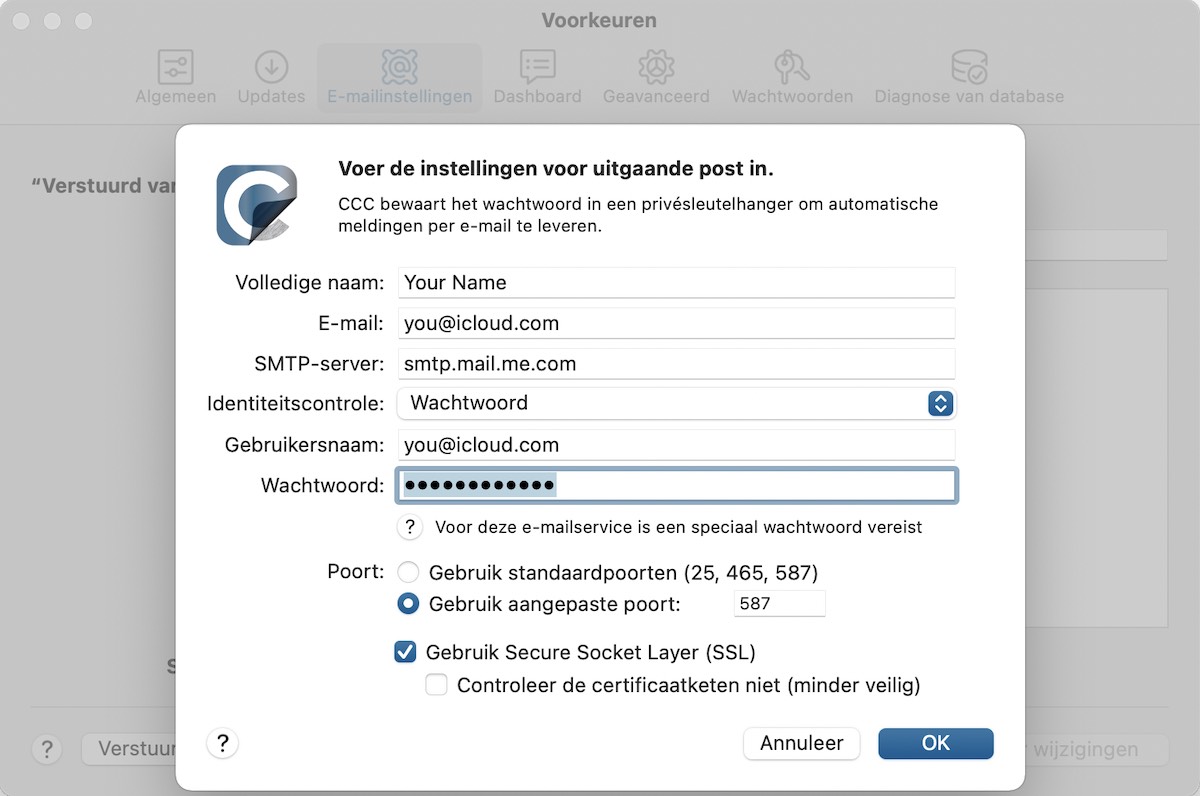The image size is (1200, 796).
Task: Select Gebruik aangepaste poort radio button
Action: (408, 604)
